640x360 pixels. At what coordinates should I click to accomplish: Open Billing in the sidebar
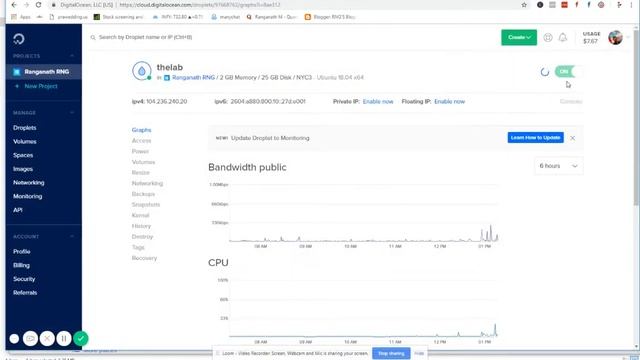(21, 265)
